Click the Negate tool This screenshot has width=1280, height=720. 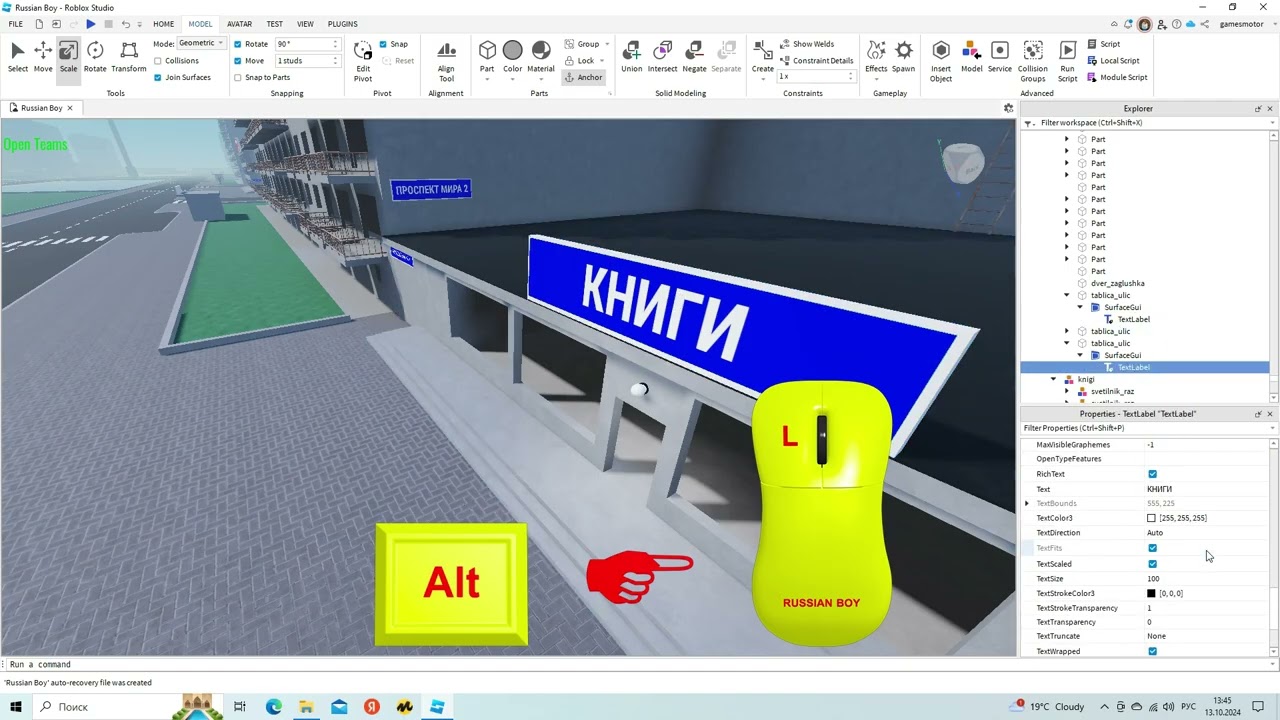point(694,57)
